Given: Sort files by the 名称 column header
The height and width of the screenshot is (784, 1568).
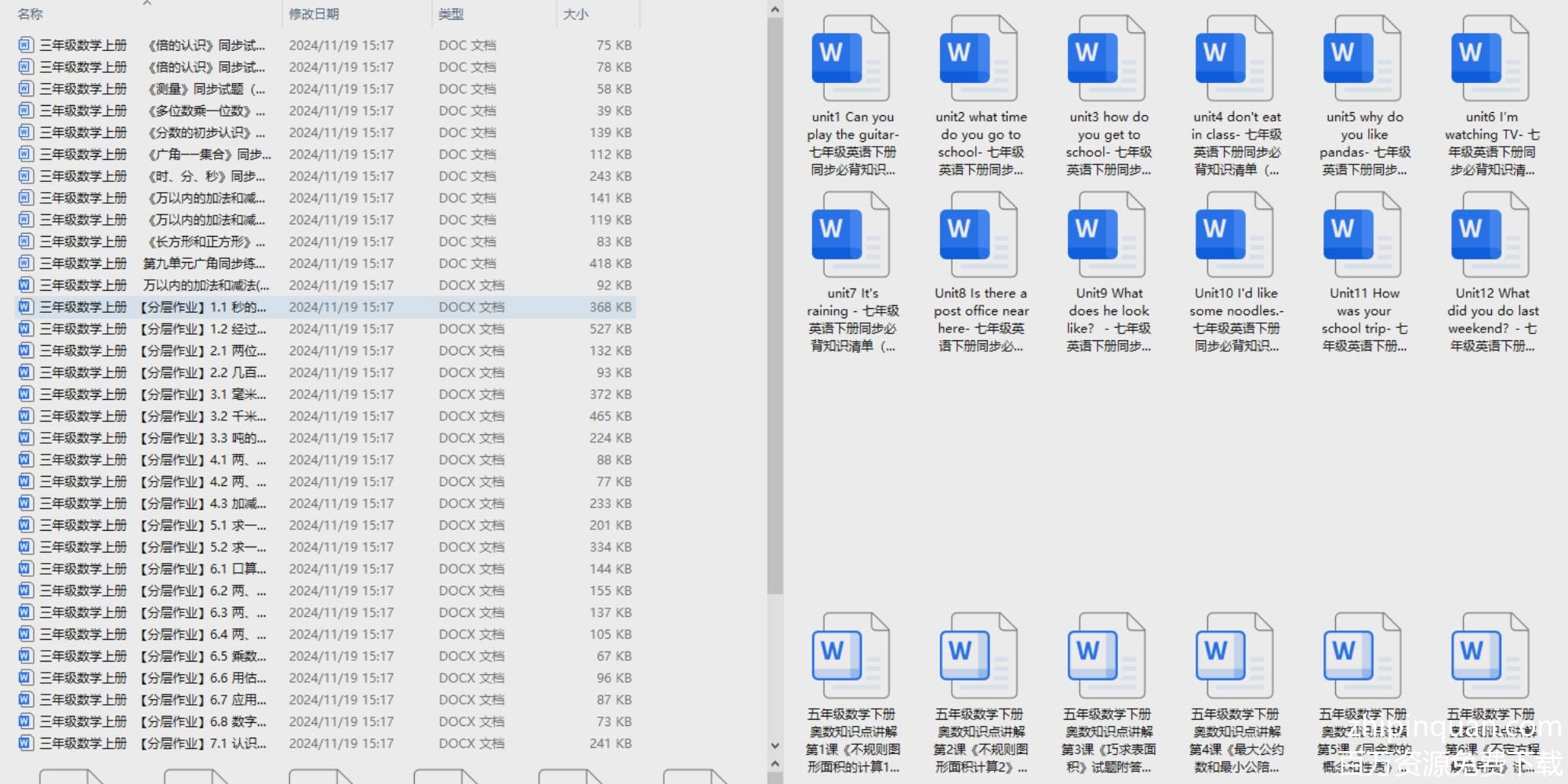Looking at the screenshot, I should [x=31, y=14].
